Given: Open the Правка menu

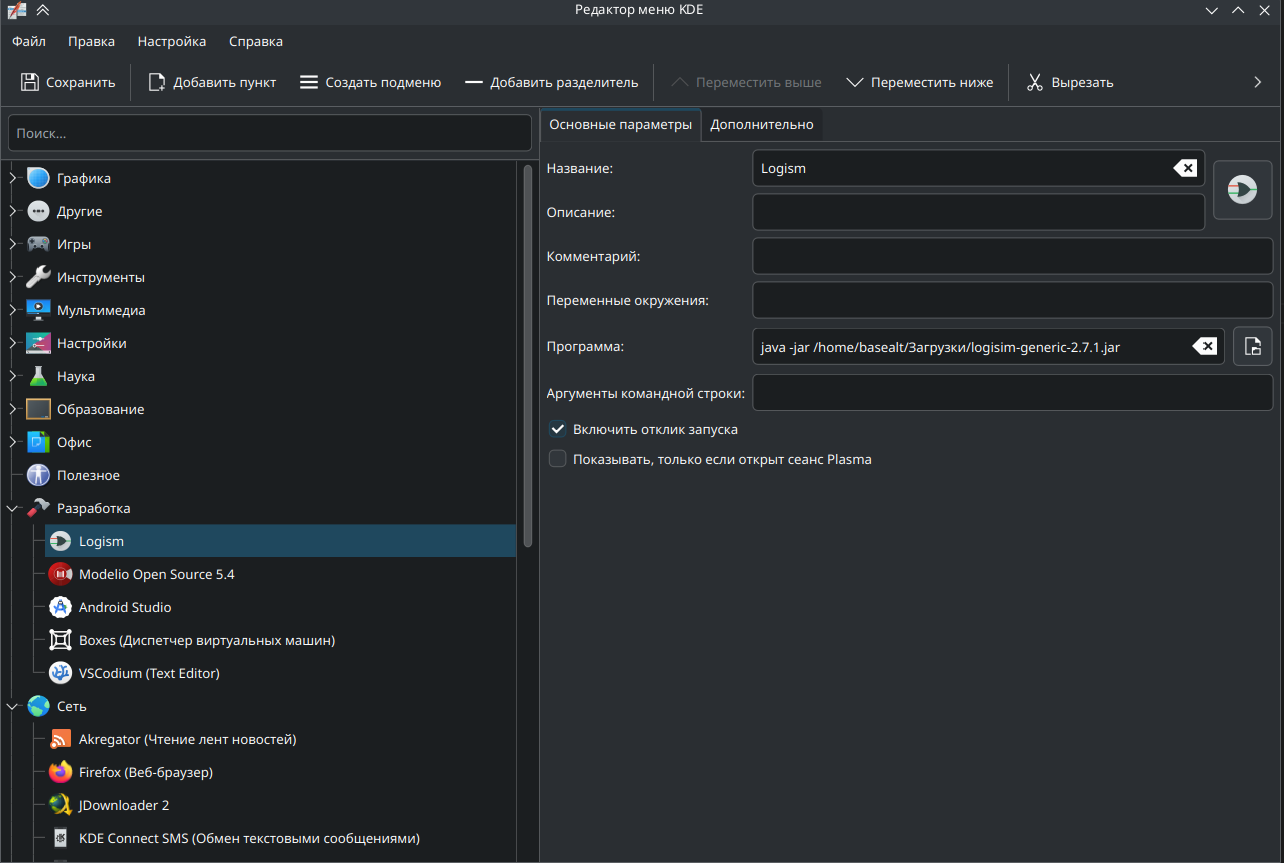Looking at the screenshot, I should [91, 41].
